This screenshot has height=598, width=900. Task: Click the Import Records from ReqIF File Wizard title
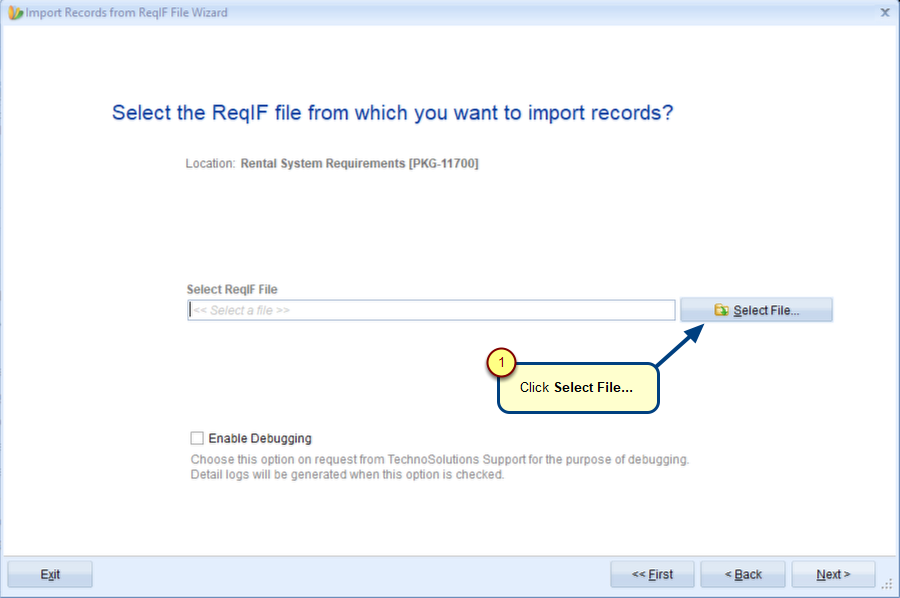126,13
